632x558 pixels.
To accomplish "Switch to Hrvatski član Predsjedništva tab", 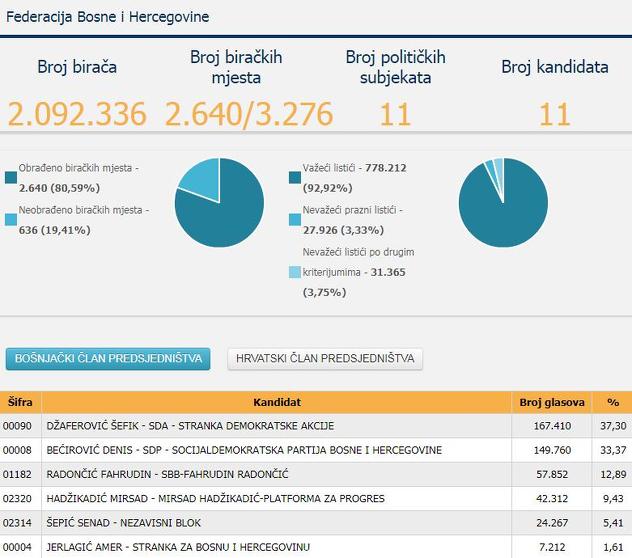I will pos(325,358).
